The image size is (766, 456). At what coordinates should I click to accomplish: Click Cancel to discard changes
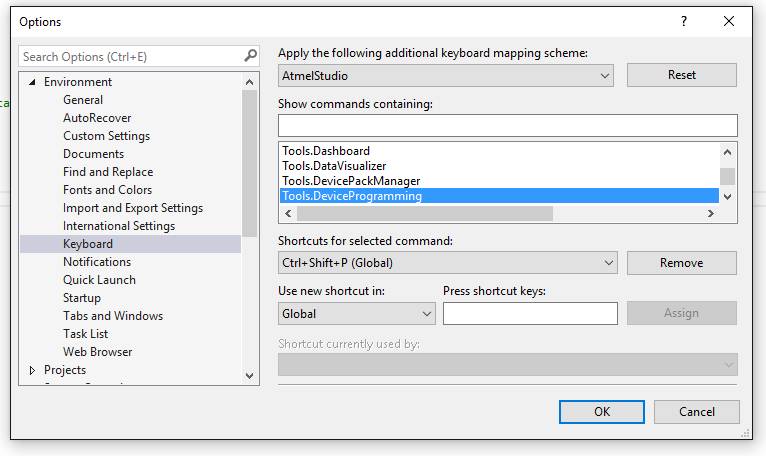coord(696,411)
